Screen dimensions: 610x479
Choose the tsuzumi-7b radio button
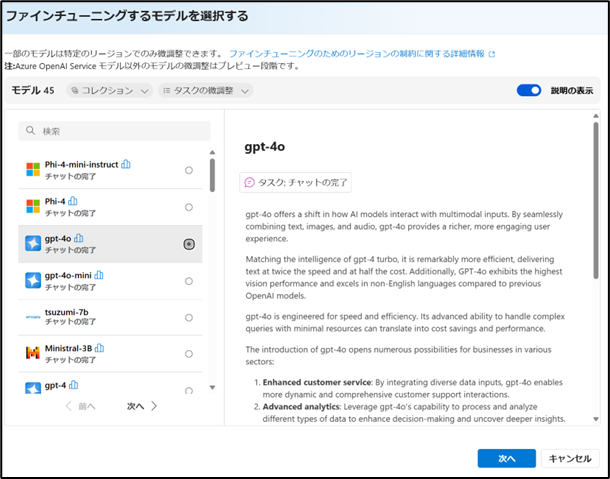click(x=189, y=318)
